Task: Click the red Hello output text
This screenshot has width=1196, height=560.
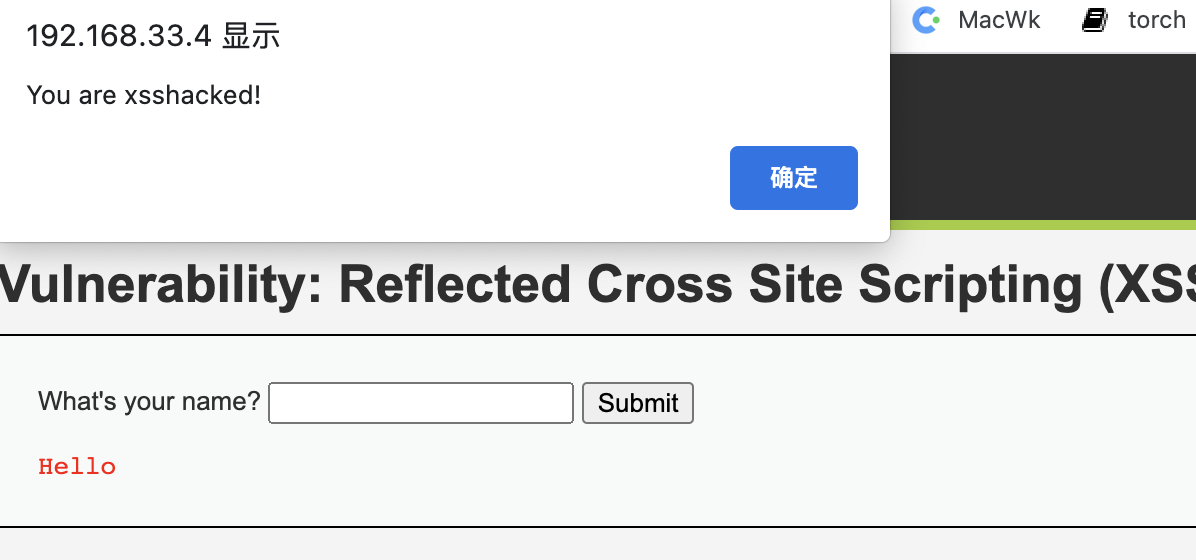Action: pyautogui.click(x=77, y=466)
